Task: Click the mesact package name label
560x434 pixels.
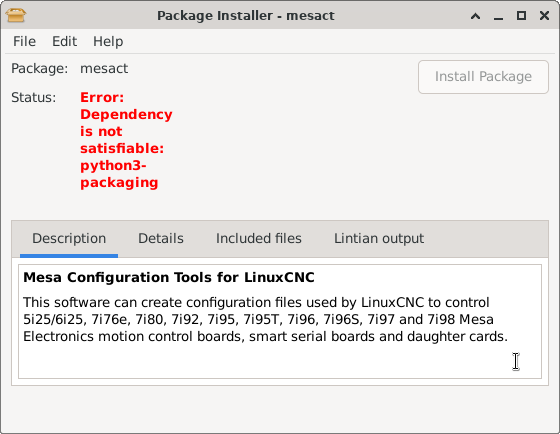Action: point(104,68)
